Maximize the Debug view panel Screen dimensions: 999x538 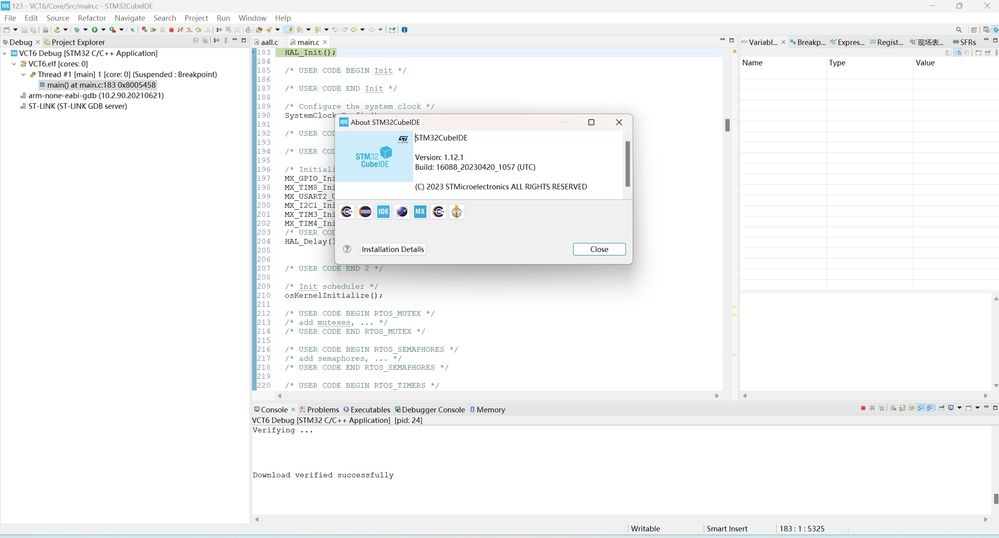point(243,40)
